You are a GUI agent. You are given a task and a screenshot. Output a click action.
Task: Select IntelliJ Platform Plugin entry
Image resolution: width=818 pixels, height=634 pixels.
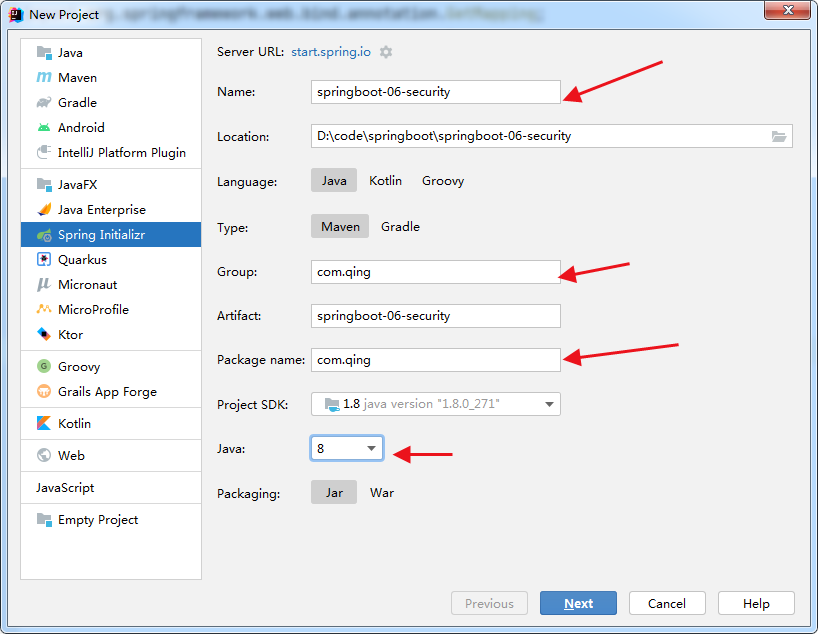click(x=111, y=152)
